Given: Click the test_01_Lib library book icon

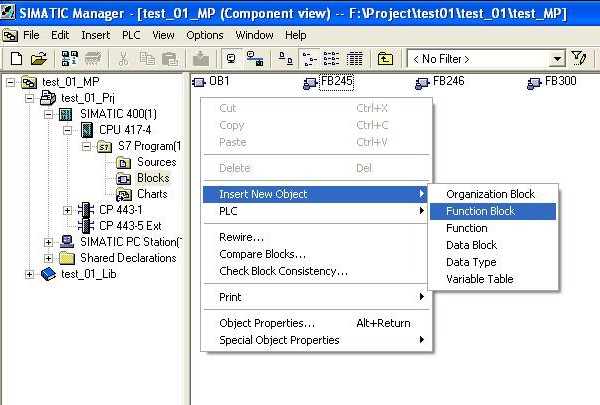Looking at the screenshot, I should click(x=49, y=274).
